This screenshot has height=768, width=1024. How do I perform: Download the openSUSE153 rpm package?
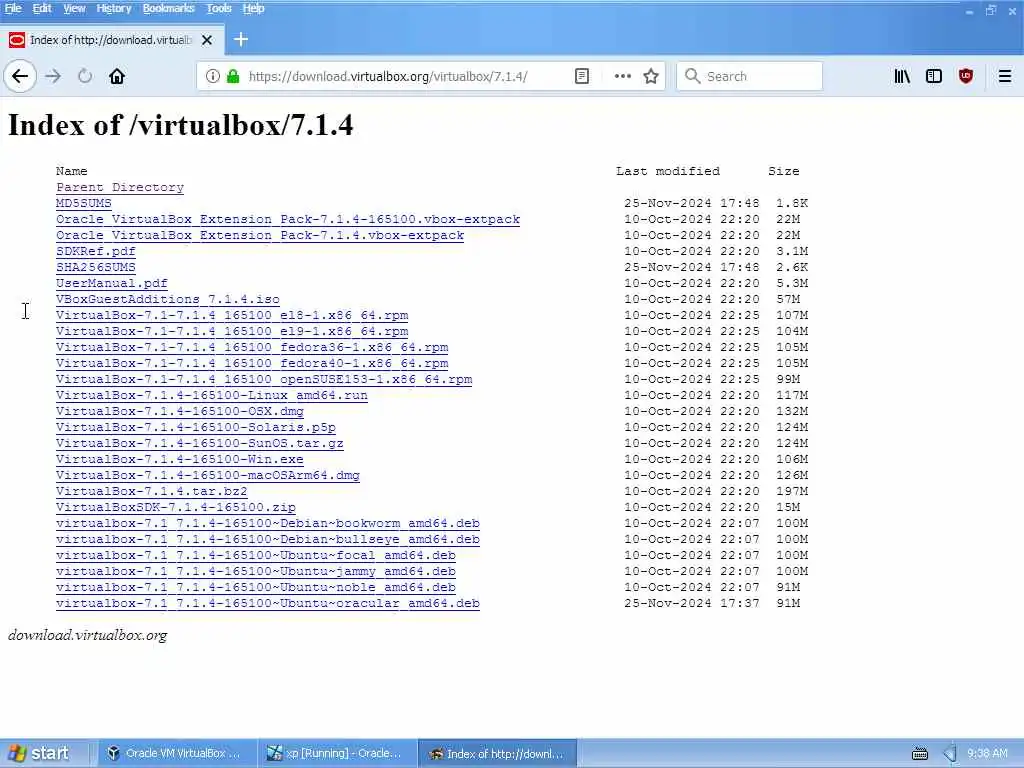264,379
